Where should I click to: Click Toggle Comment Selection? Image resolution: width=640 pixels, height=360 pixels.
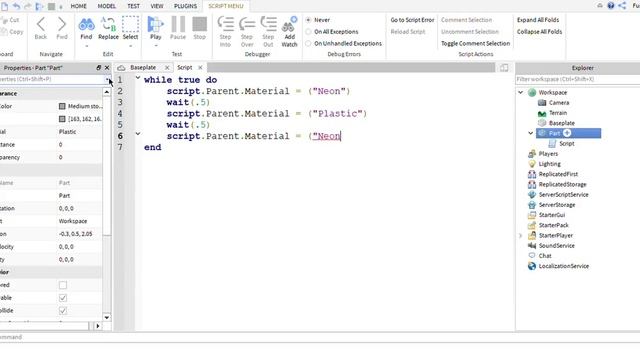point(476,43)
